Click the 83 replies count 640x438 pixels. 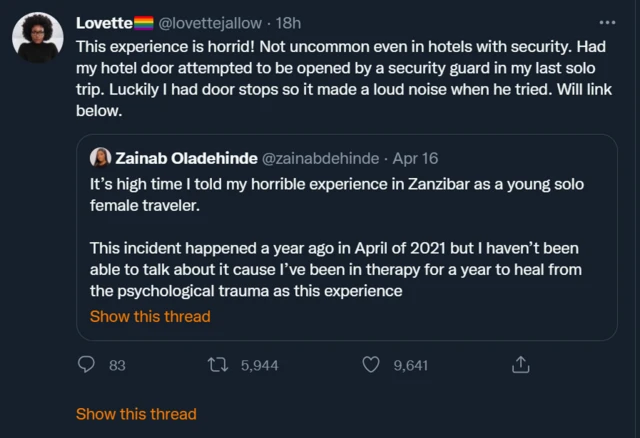pos(117,365)
